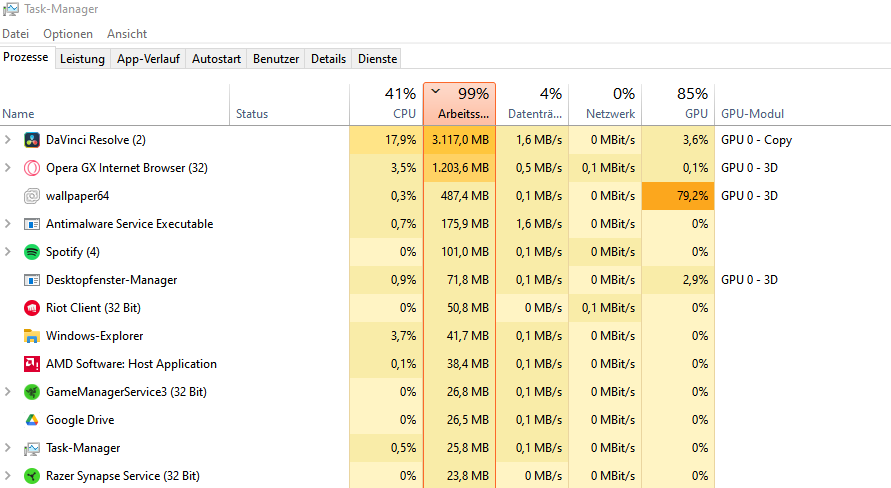Screen dimensions: 891x488
Task: Switch to the Autostart tab
Action: click(216, 59)
